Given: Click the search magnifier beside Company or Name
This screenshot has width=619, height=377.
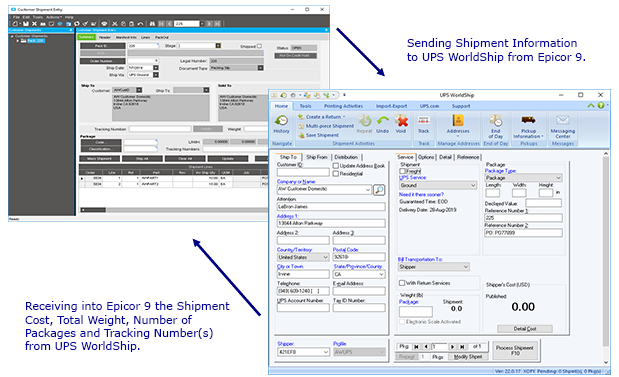Looking at the screenshot, I should coord(379,190).
